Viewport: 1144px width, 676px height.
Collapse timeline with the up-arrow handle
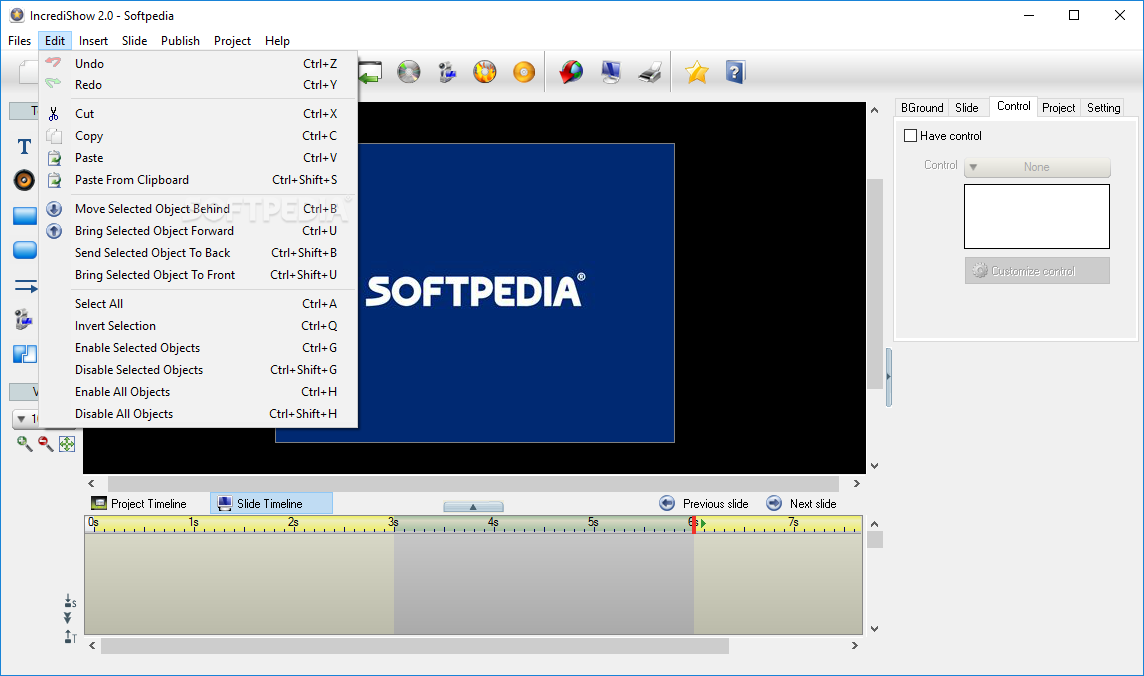473,506
